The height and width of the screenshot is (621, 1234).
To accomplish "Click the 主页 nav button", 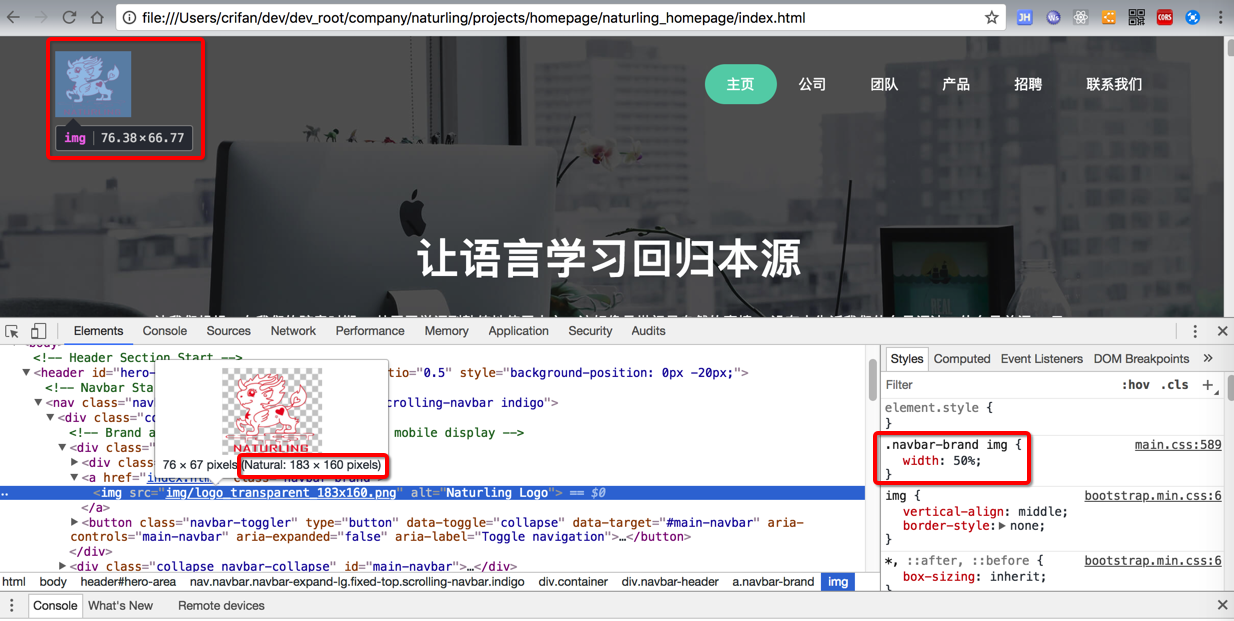I will (x=741, y=84).
